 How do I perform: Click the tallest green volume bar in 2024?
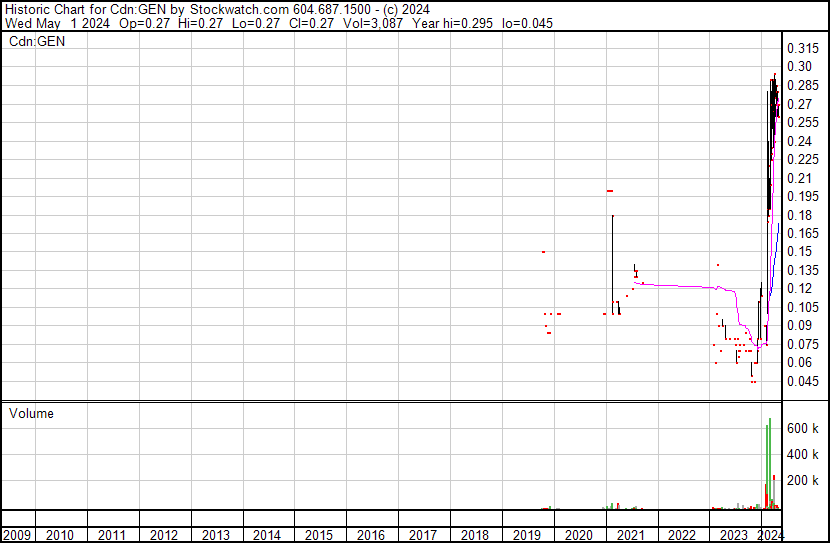[770, 464]
